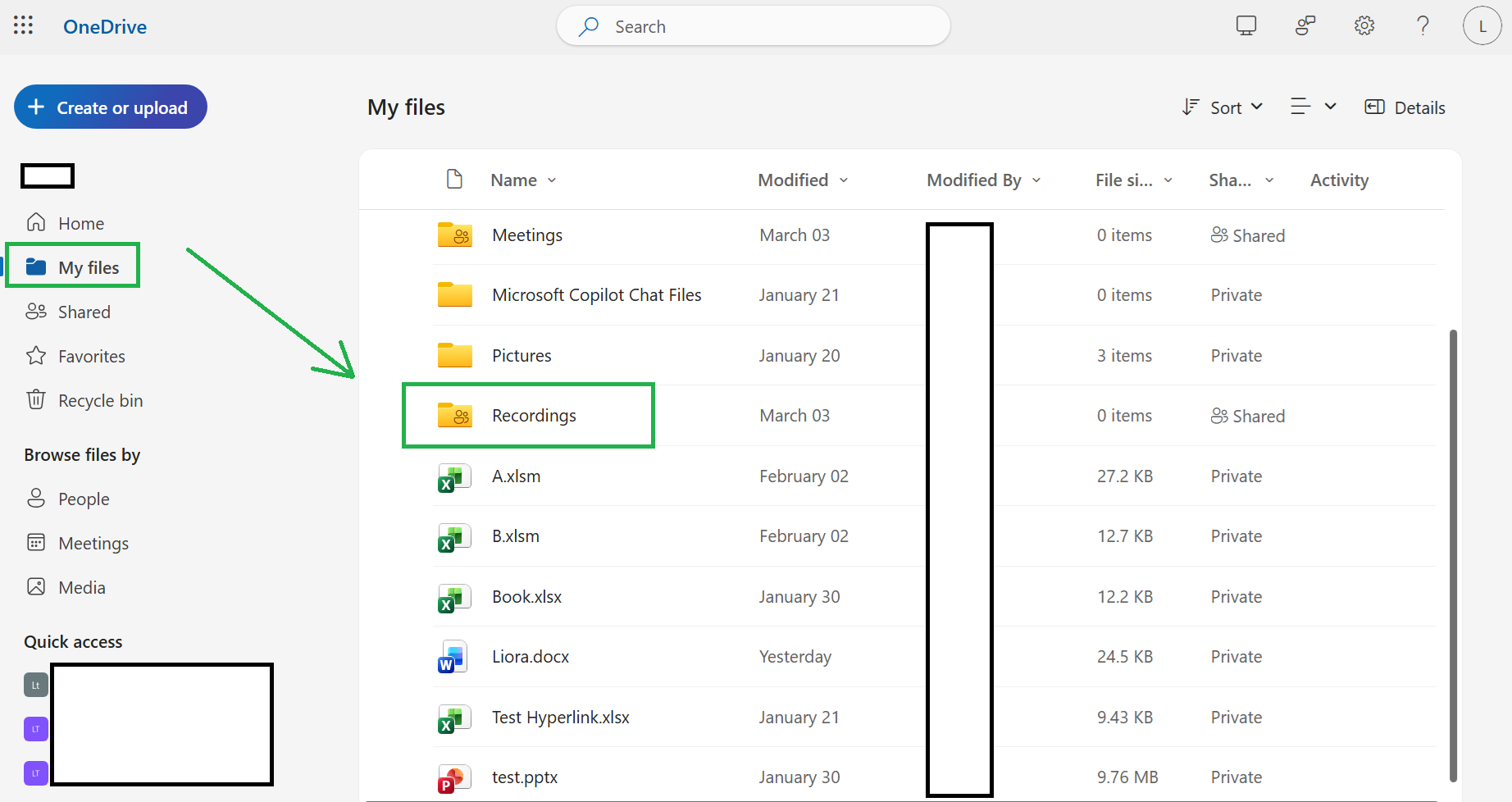
Task: Click the Liora.docx Word file icon
Action: click(x=453, y=658)
